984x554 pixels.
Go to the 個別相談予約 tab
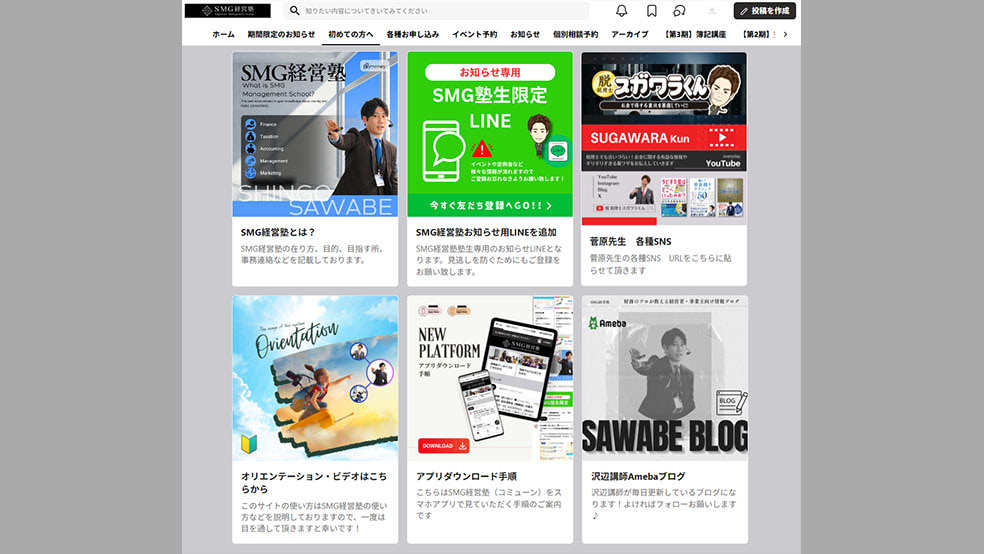click(575, 34)
